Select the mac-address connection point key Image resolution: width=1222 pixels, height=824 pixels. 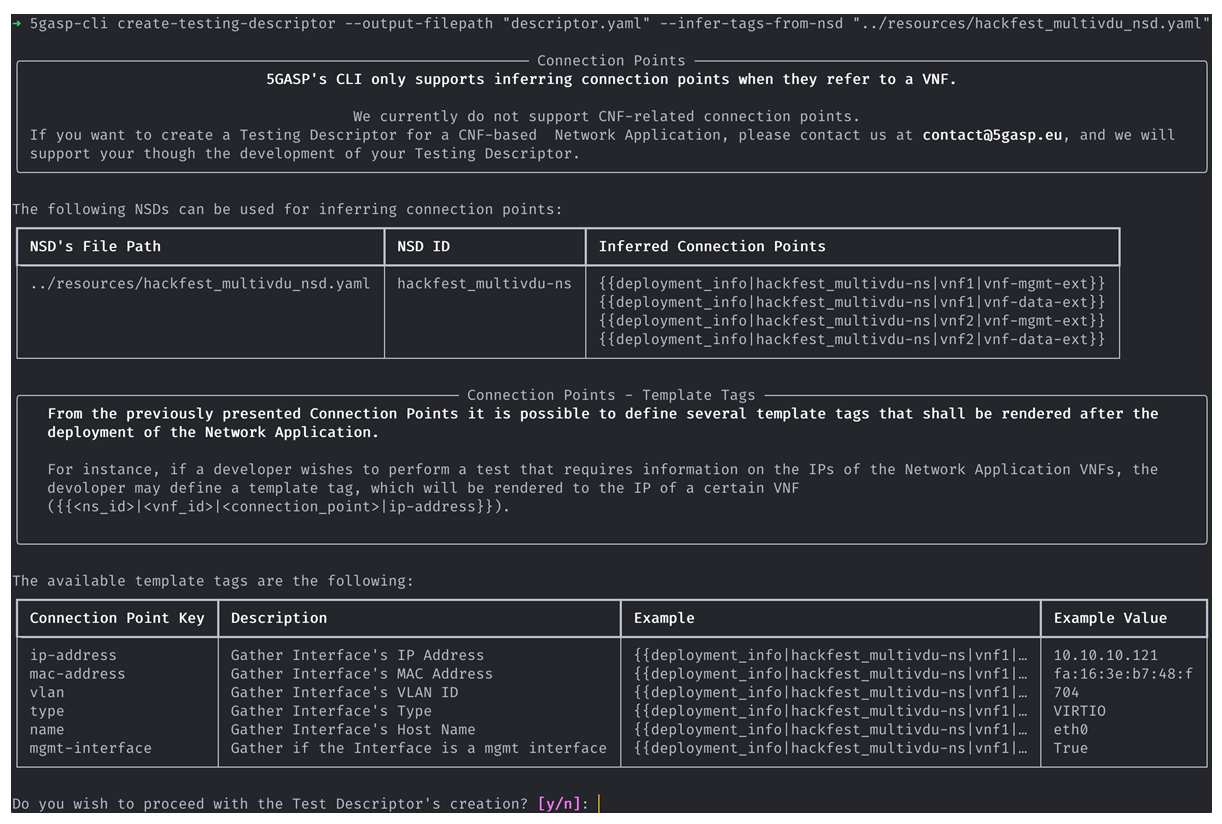click(x=77, y=674)
